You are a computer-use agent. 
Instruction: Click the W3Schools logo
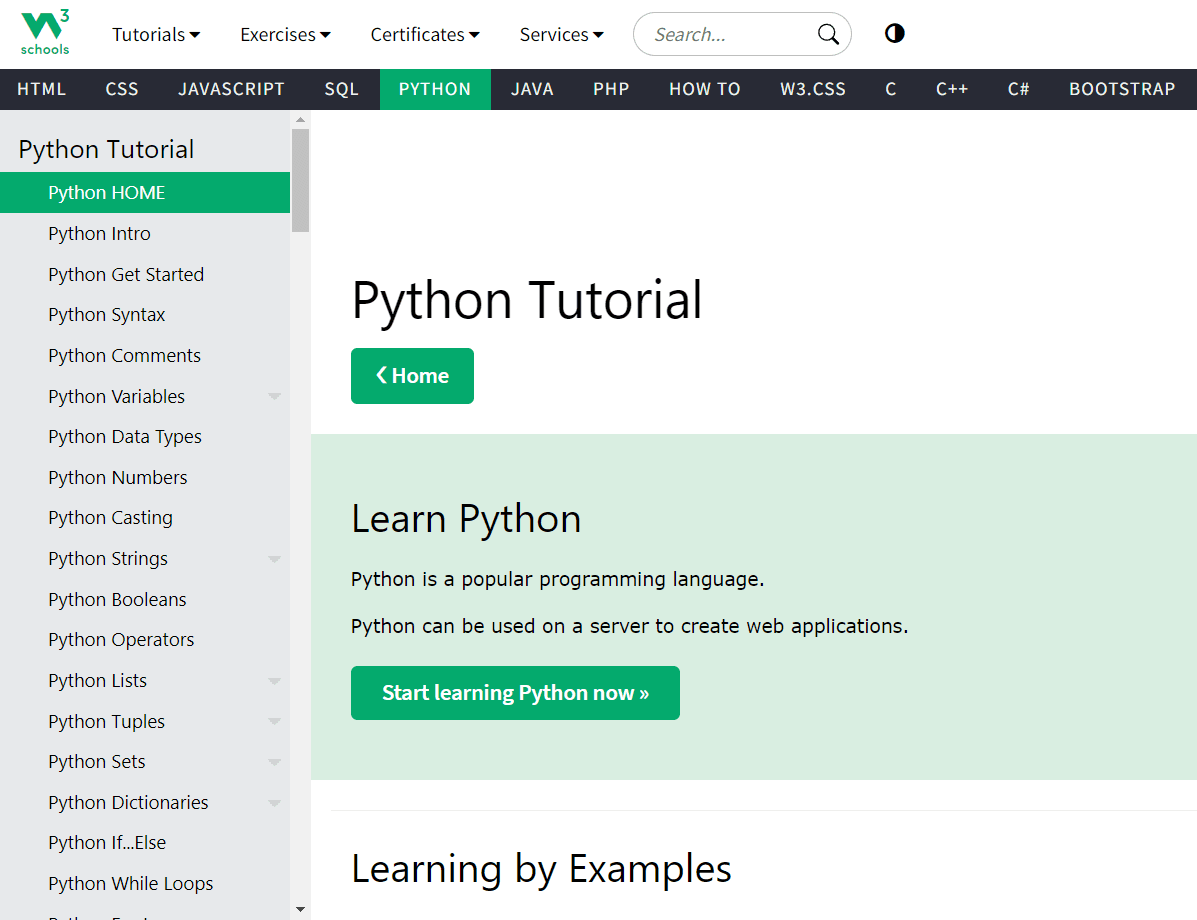point(45,33)
